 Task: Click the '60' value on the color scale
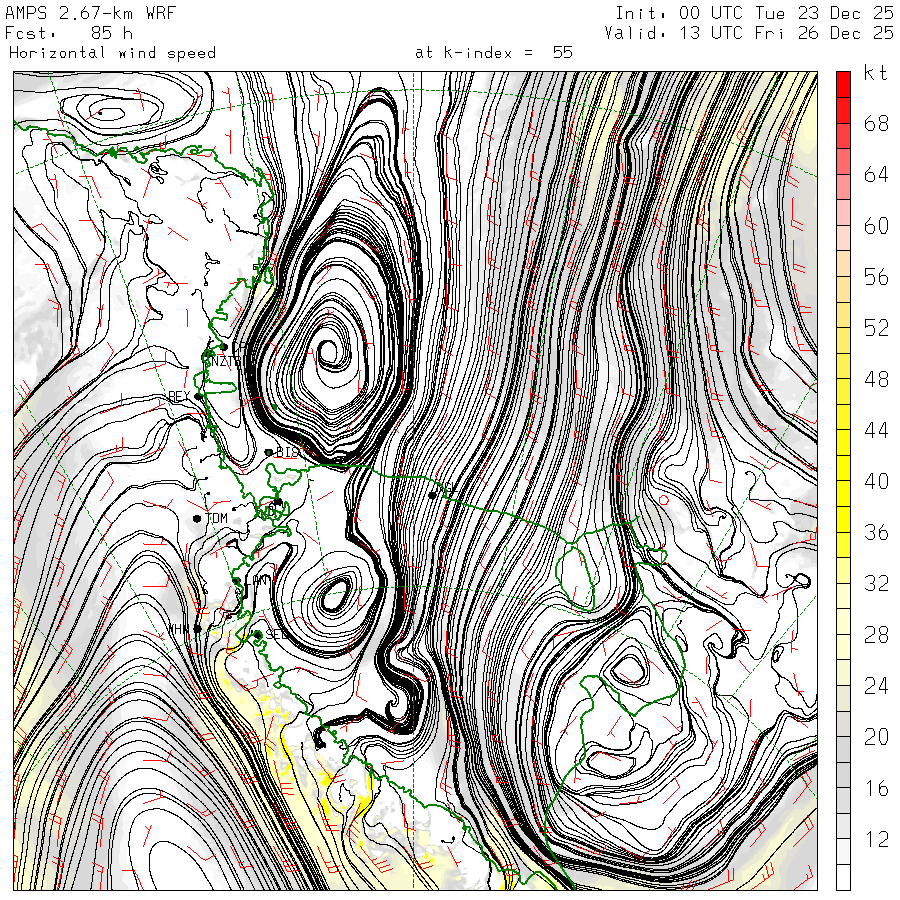coord(876,226)
